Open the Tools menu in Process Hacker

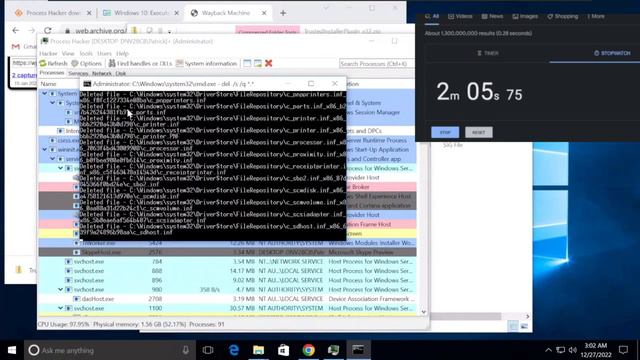[x=86, y=53]
